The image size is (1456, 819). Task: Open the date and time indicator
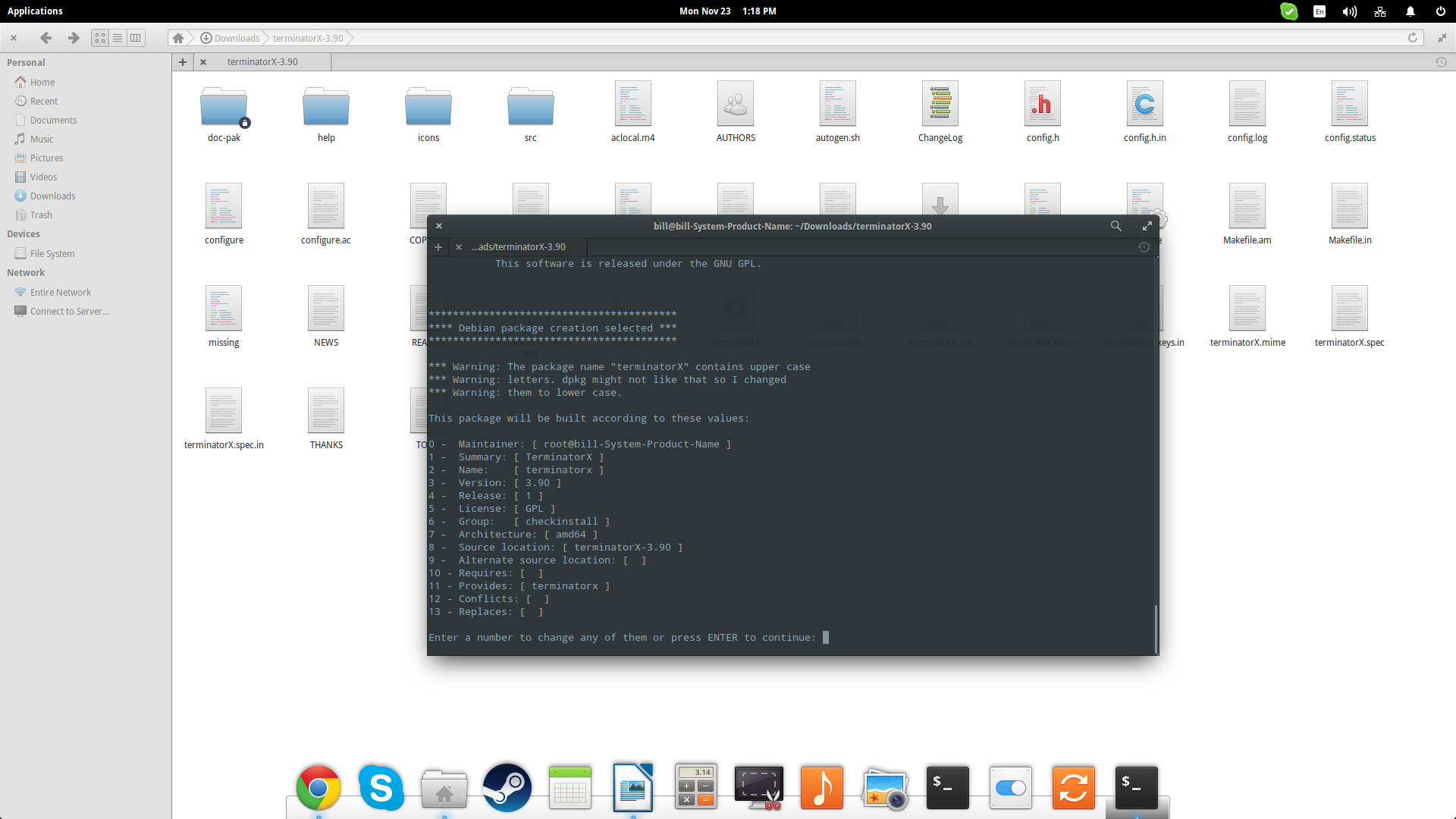[727, 11]
